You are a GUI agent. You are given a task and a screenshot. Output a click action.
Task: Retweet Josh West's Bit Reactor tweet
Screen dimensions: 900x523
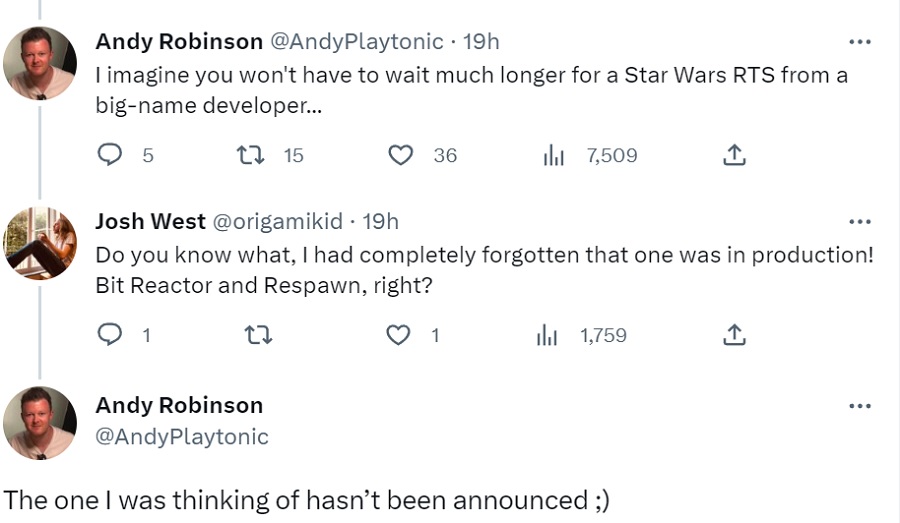point(258,335)
